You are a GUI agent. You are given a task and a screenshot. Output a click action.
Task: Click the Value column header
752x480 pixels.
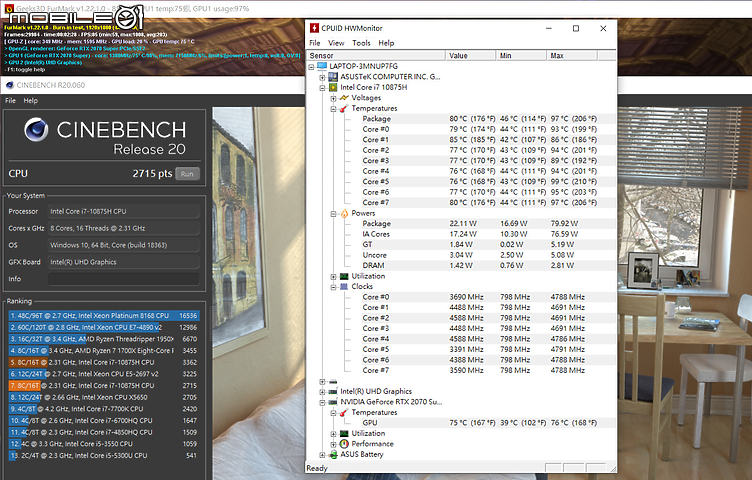(x=470, y=56)
